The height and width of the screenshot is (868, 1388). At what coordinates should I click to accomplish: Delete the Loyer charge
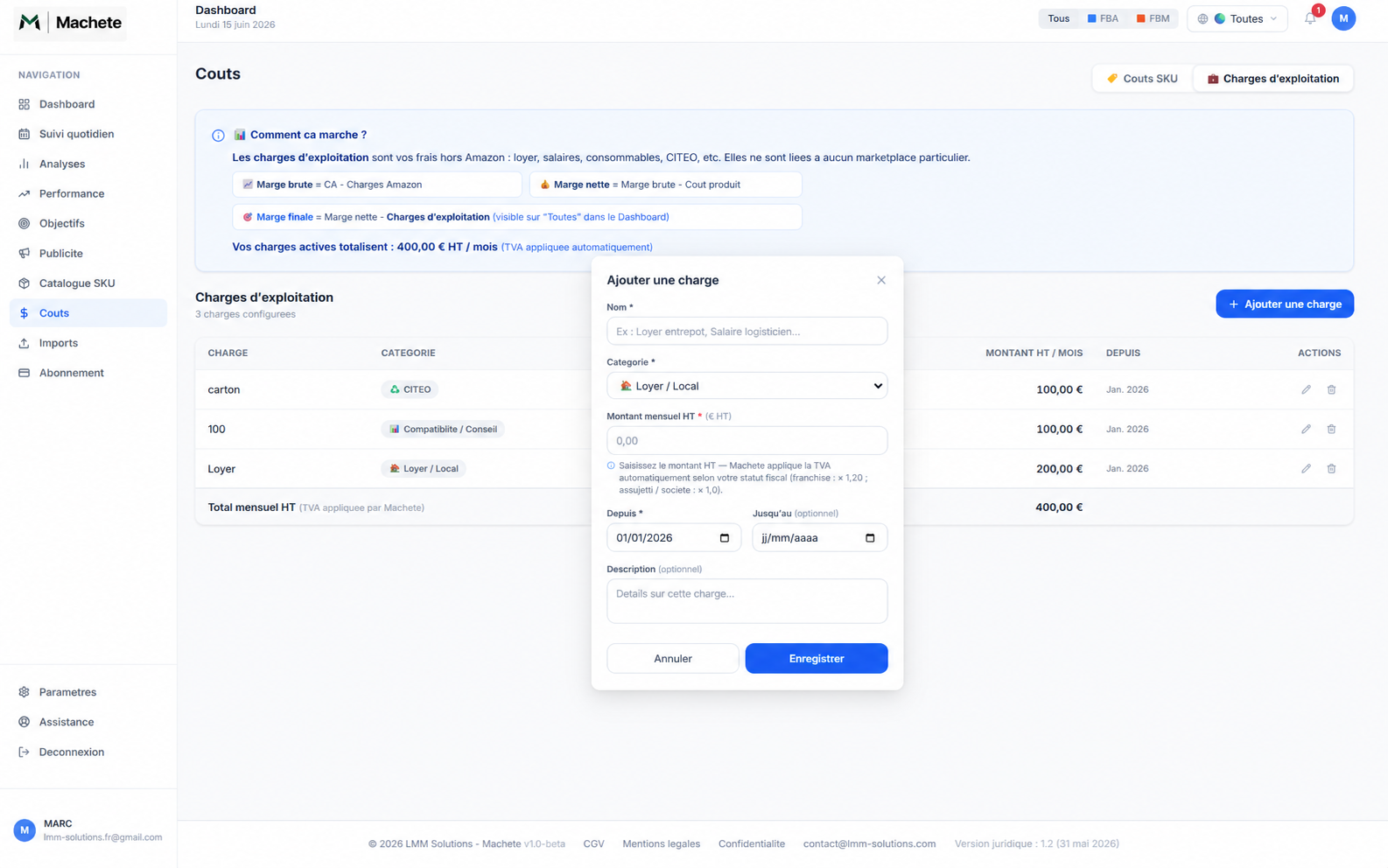(x=1331, y=469)
